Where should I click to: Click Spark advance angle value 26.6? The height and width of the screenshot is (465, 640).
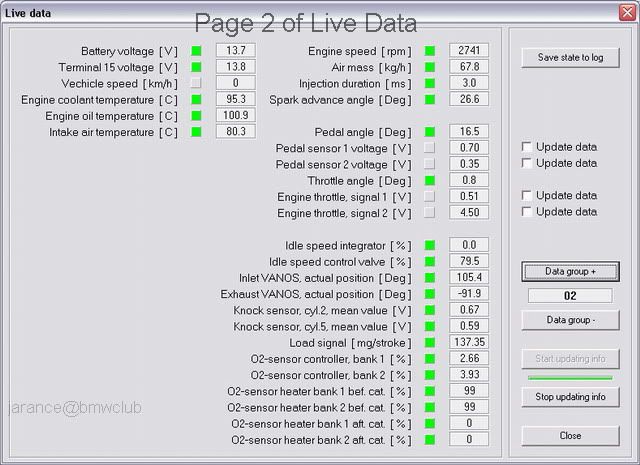coord(469,99)
